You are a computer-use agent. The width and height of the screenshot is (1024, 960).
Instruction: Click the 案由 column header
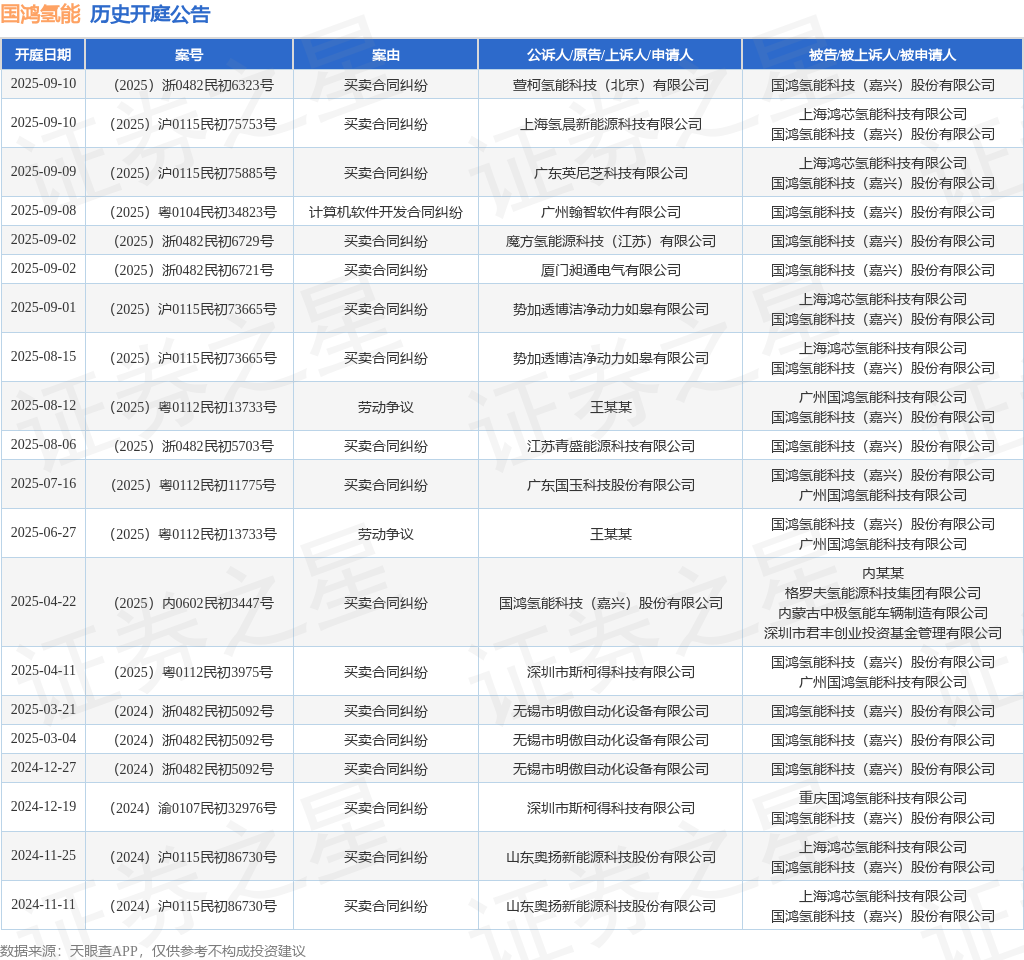(385, 55)
